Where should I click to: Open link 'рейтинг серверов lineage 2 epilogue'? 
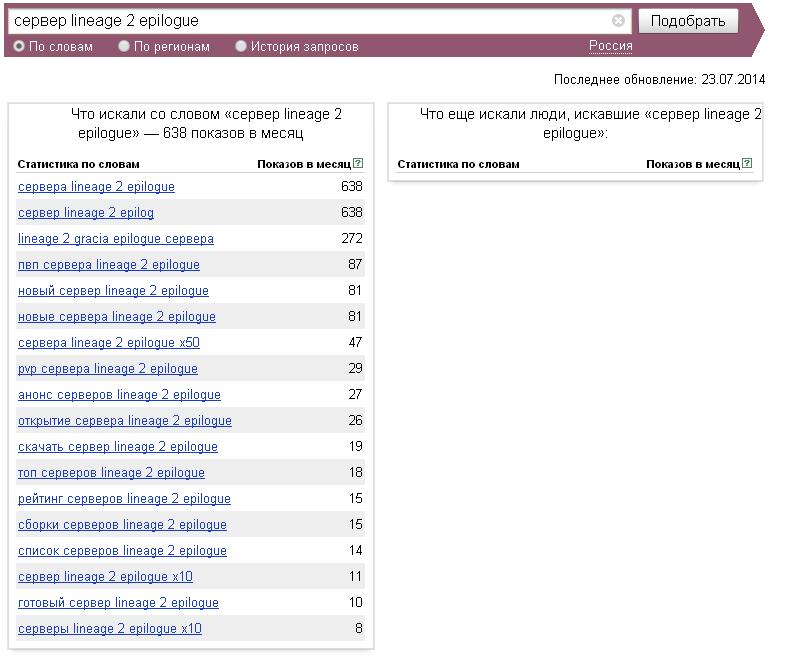click(124, 499)
